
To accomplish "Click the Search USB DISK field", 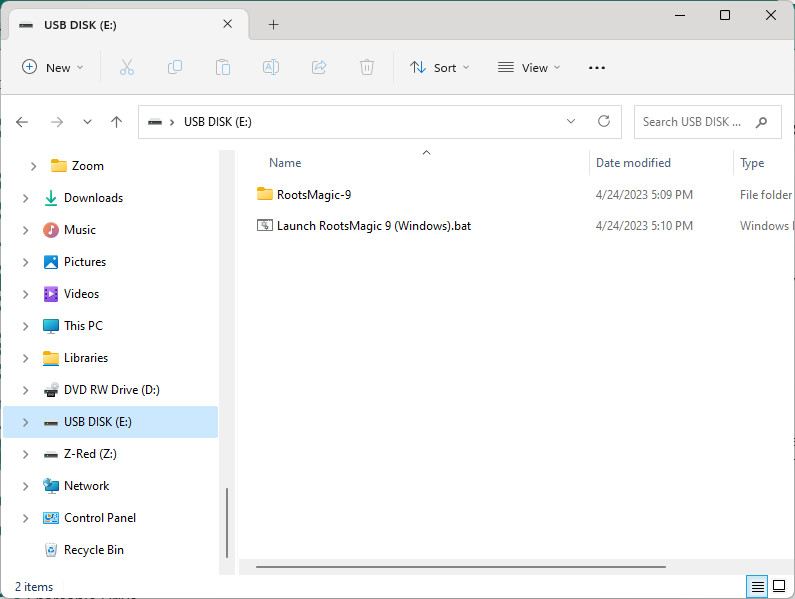I will click(x=694, y=122).
